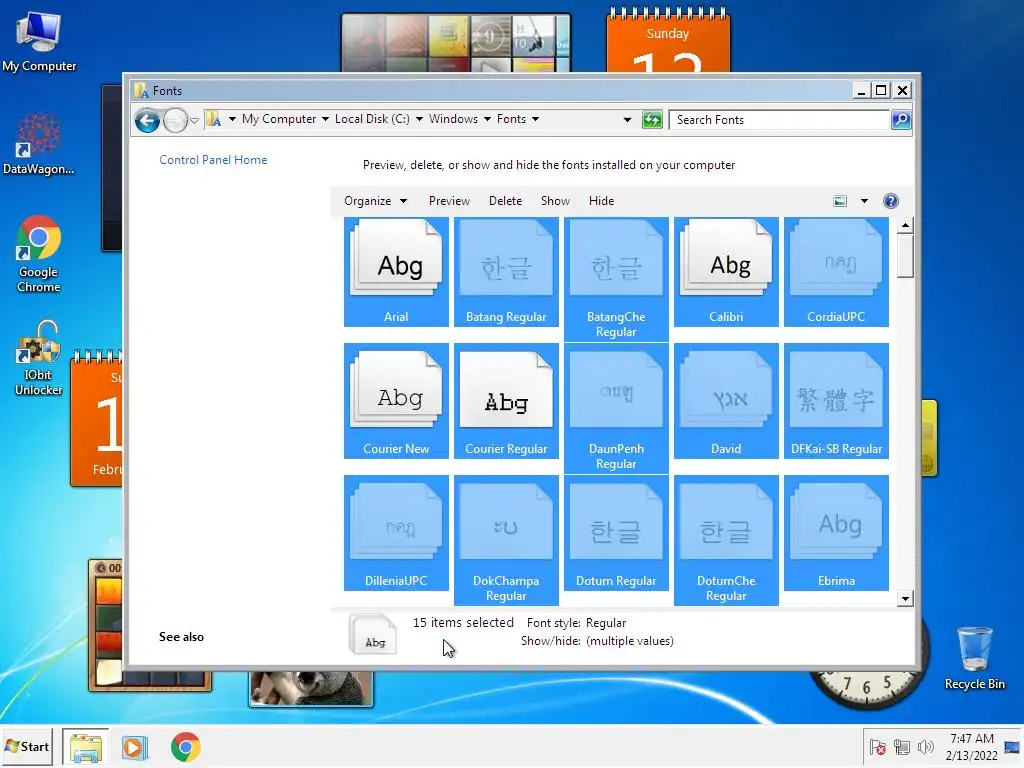1024x768 pixels.
Task: Click the scrollbar up arrow
Action: pyautogui.click(x=905, y=226)
